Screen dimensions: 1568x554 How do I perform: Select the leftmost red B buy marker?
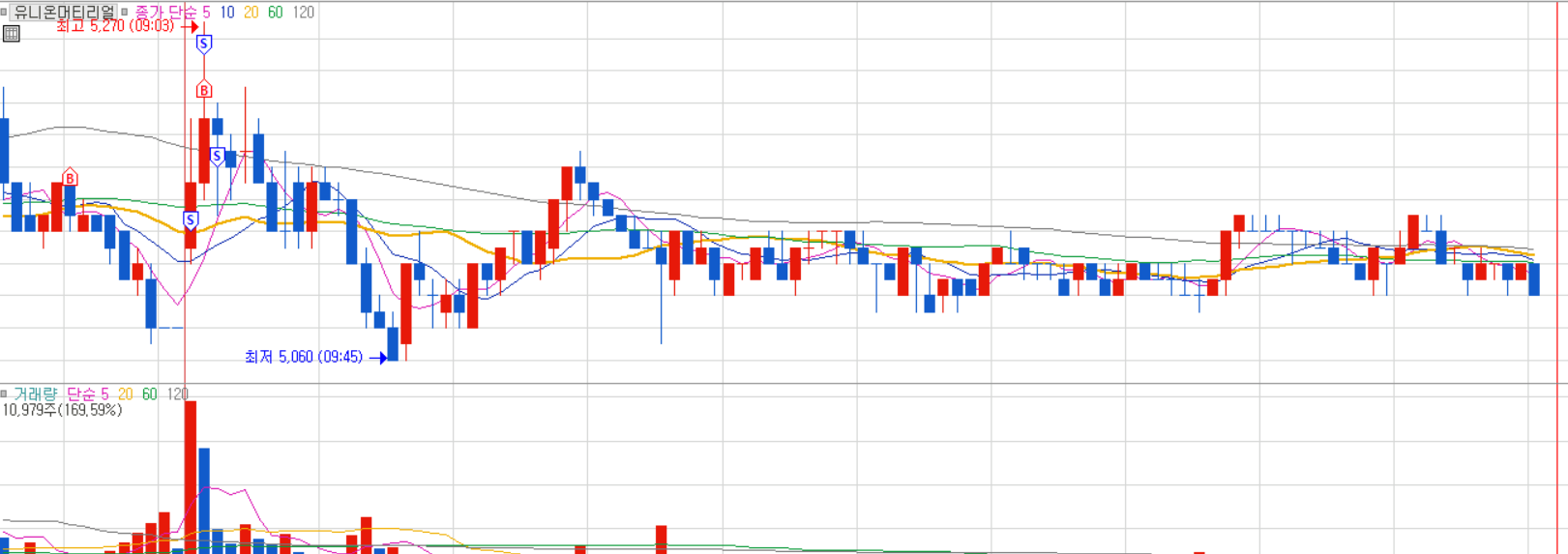[x=70, y=178]
